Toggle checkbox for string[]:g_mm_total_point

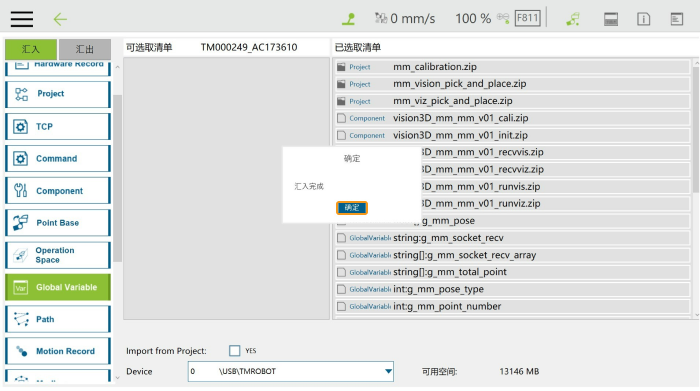[342, 272]
